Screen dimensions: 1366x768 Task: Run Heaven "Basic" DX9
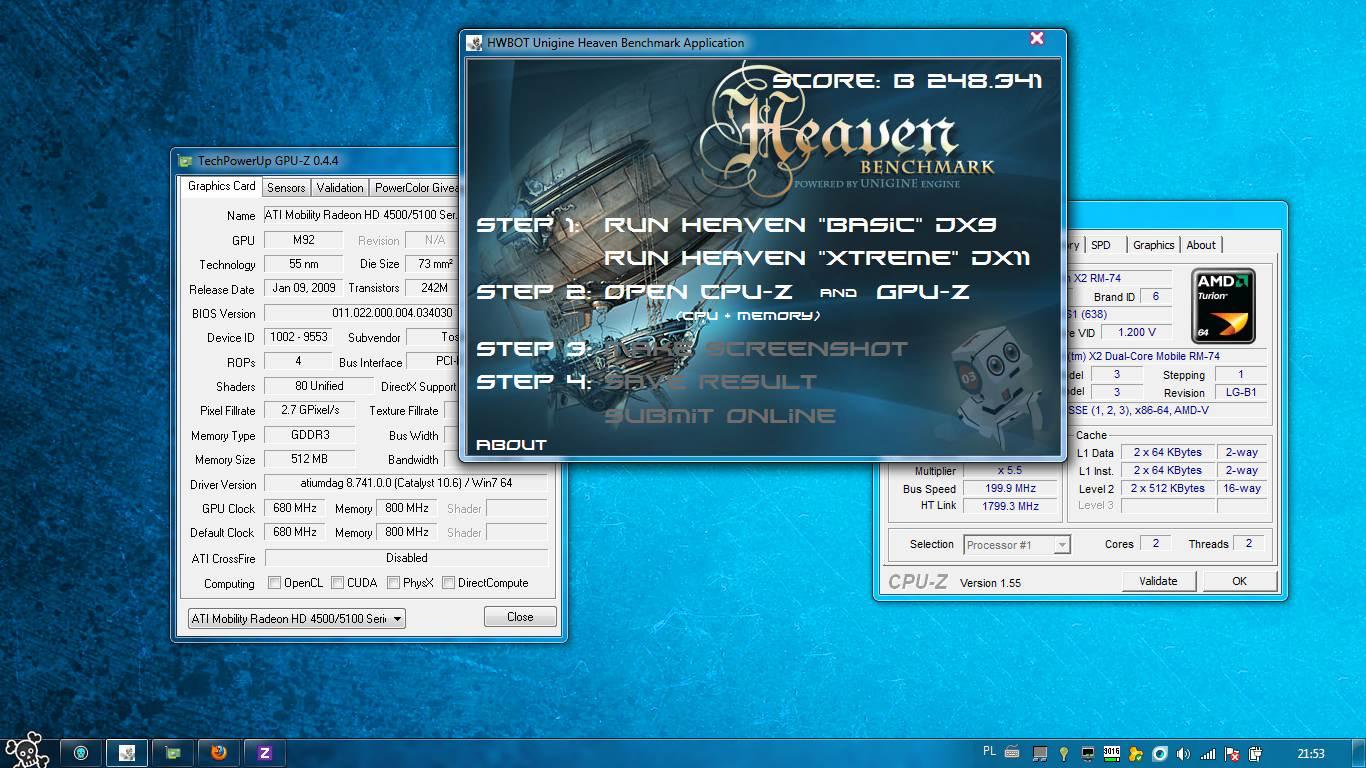801,225
